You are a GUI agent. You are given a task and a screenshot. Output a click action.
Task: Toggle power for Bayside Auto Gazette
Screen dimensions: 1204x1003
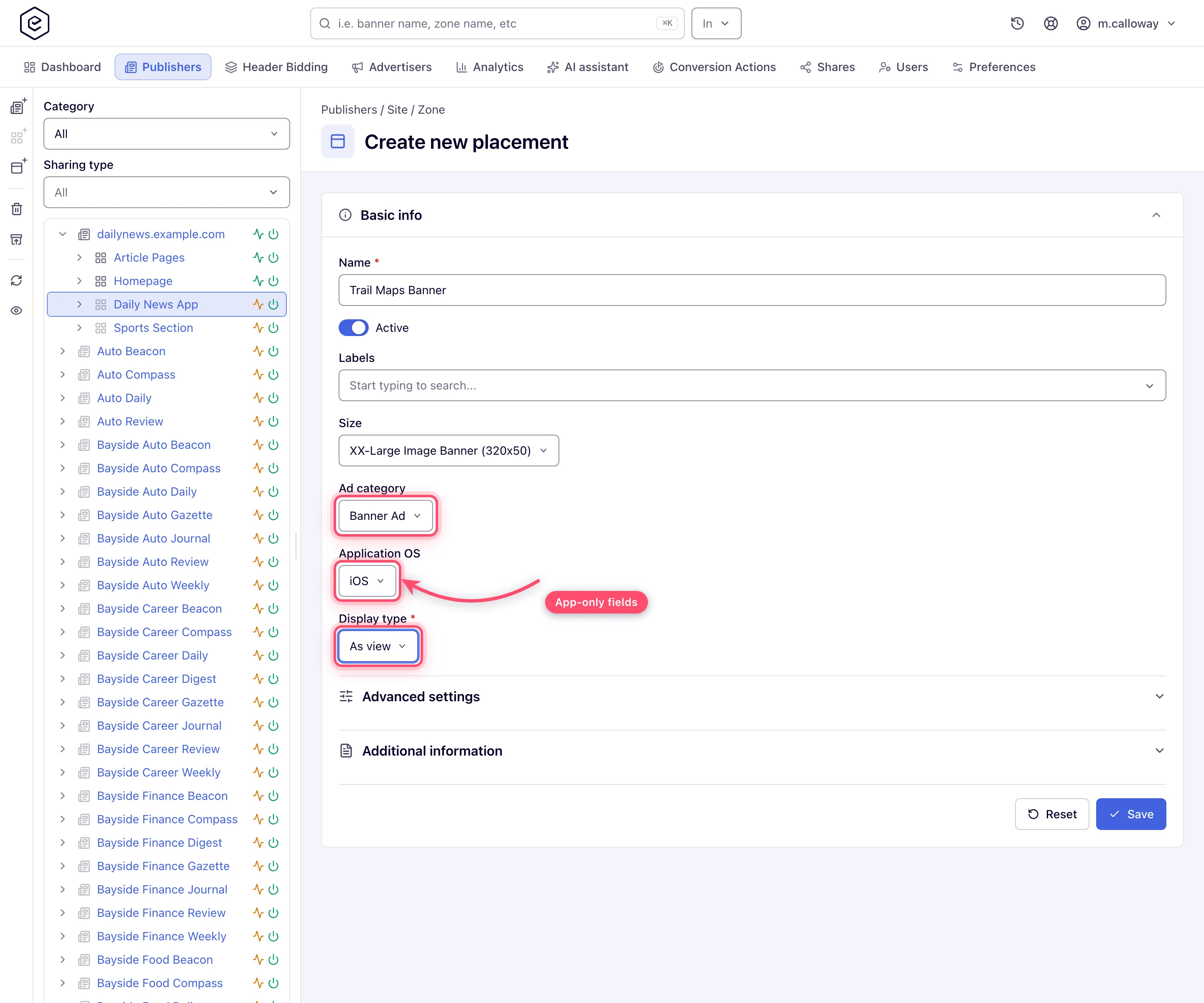[x=273, y=515]
